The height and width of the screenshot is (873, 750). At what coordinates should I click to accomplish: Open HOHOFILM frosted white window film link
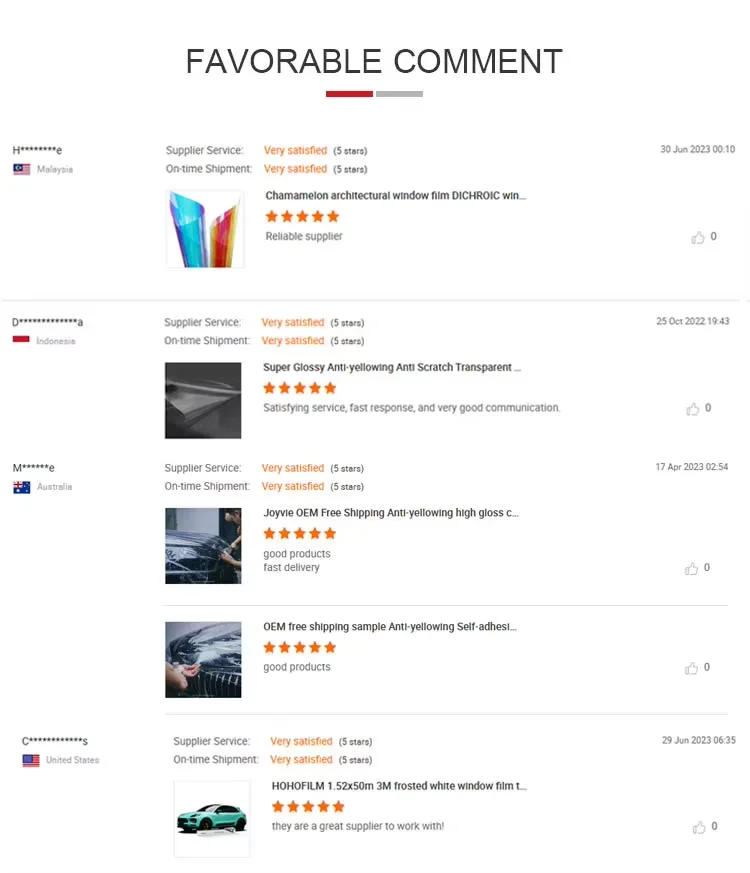[x=399, y=786]
